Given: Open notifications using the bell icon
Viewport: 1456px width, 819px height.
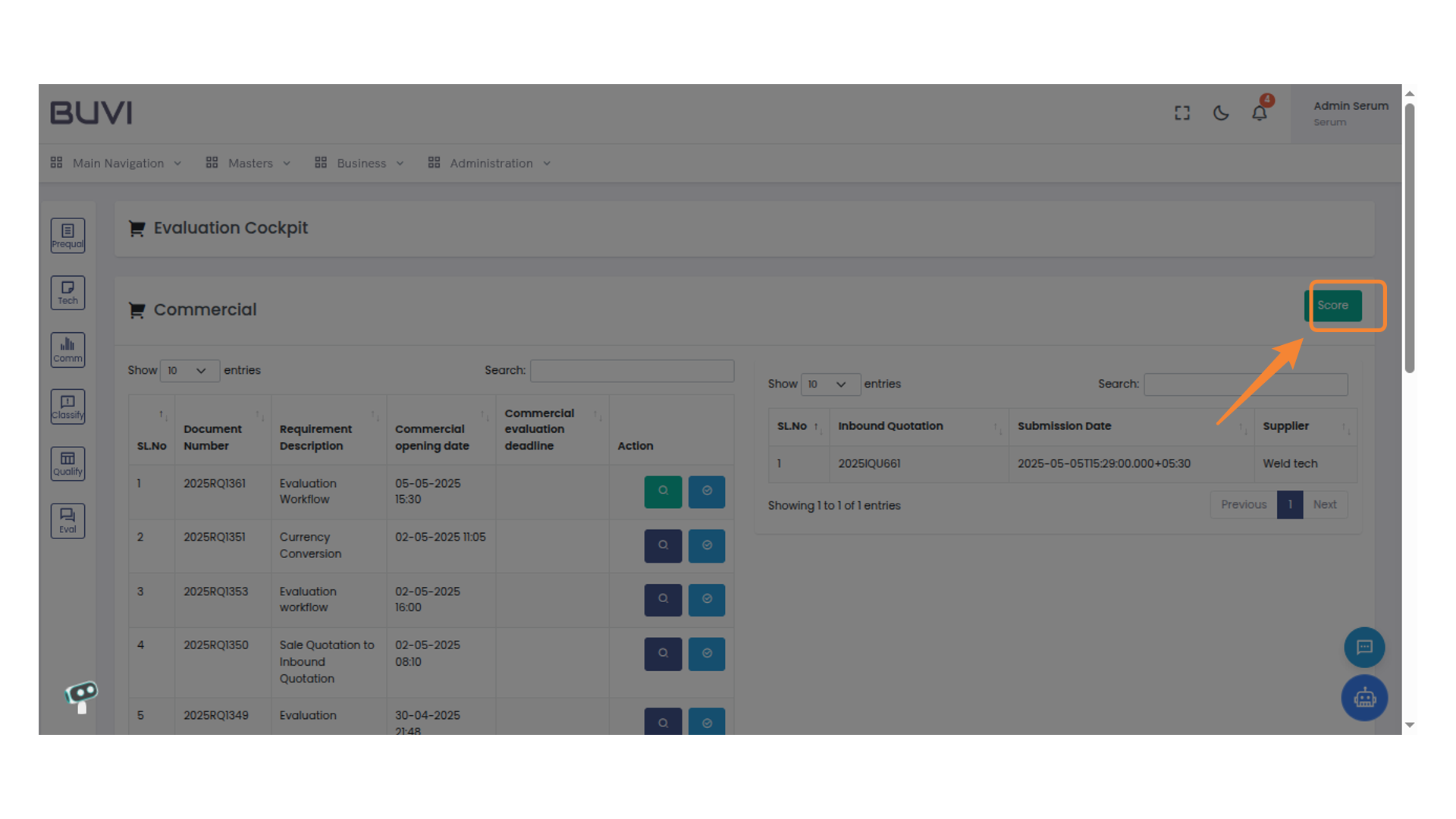Looking at the screenshot, I should [x=1260, y=112].
